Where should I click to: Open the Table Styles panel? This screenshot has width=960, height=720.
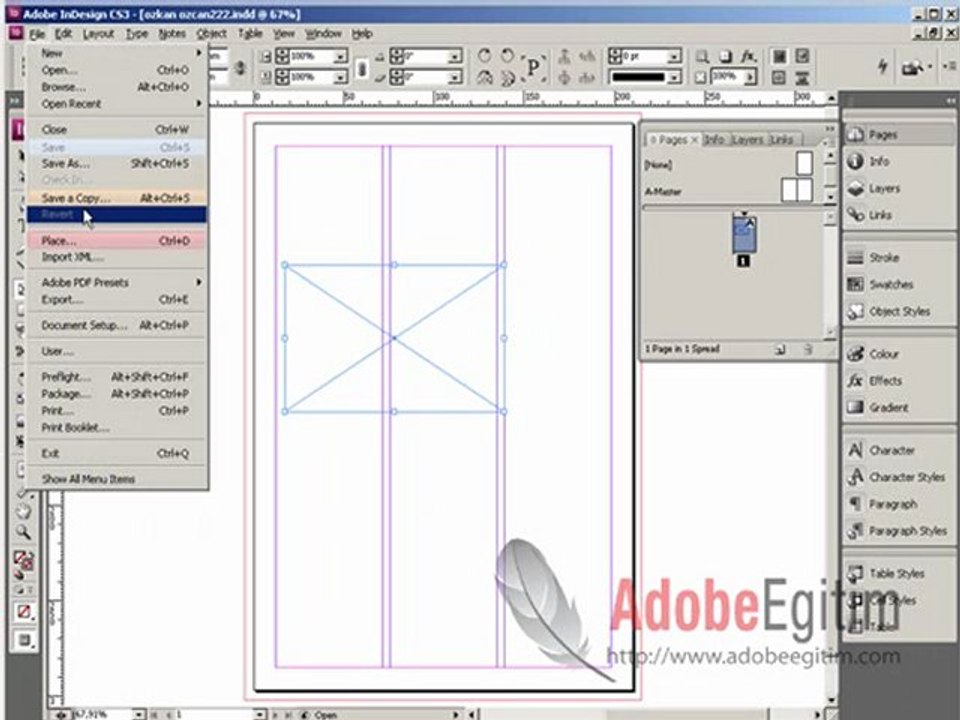[898, 574]
